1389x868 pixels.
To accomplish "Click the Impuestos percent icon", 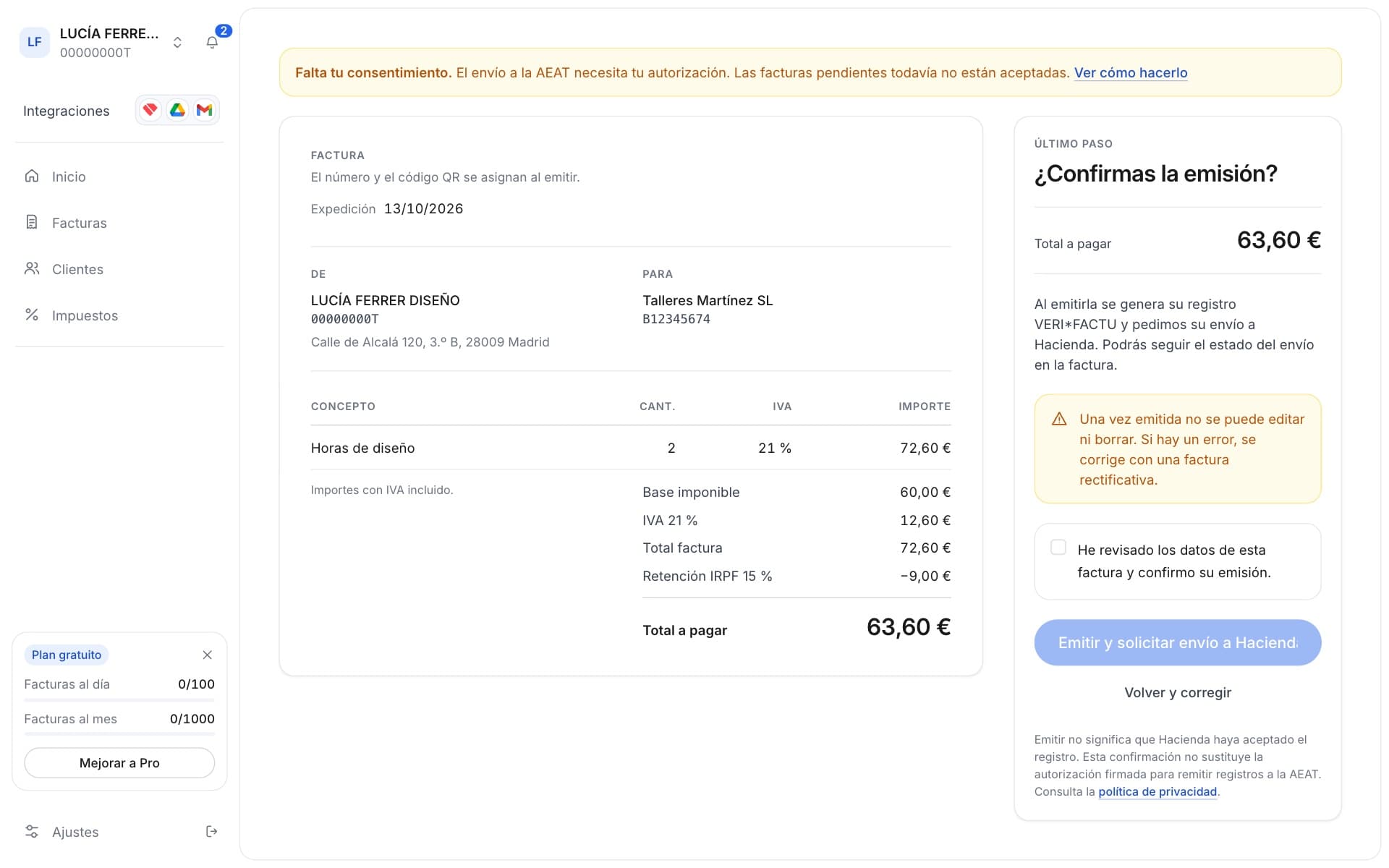I will [32, 315].
